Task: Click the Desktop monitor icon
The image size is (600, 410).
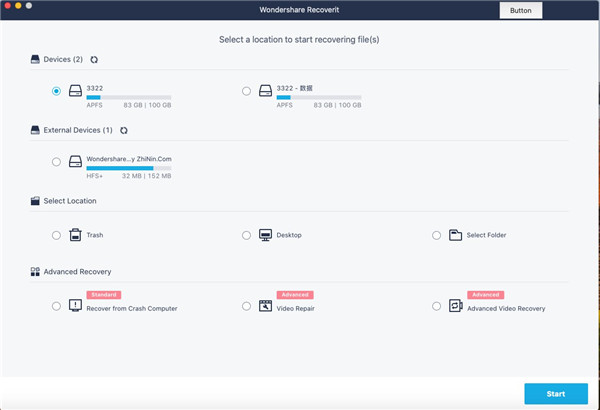Action: tap(266, 235)
